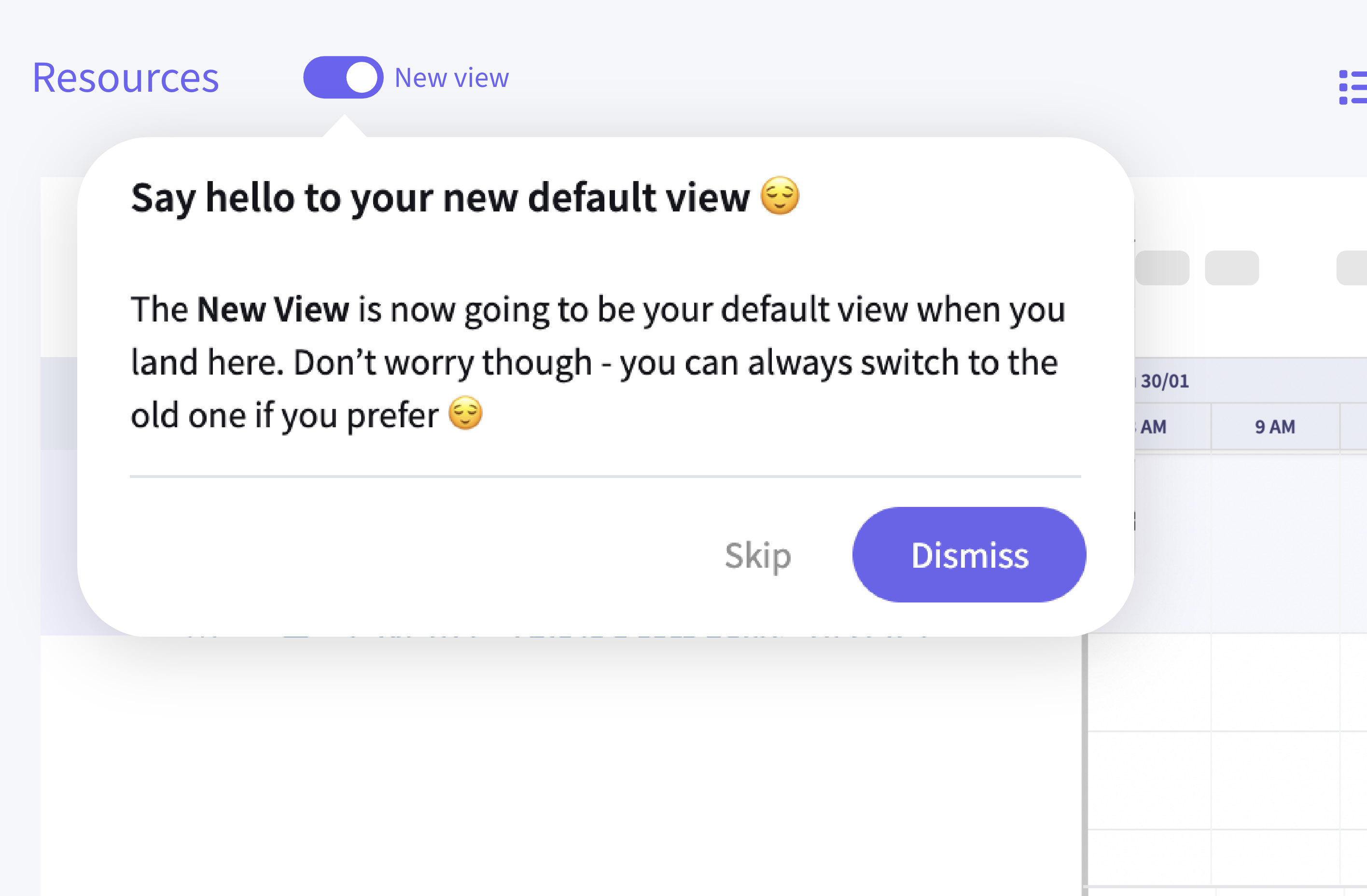
Task: Open the list view icon
Action: point(1352,87)
